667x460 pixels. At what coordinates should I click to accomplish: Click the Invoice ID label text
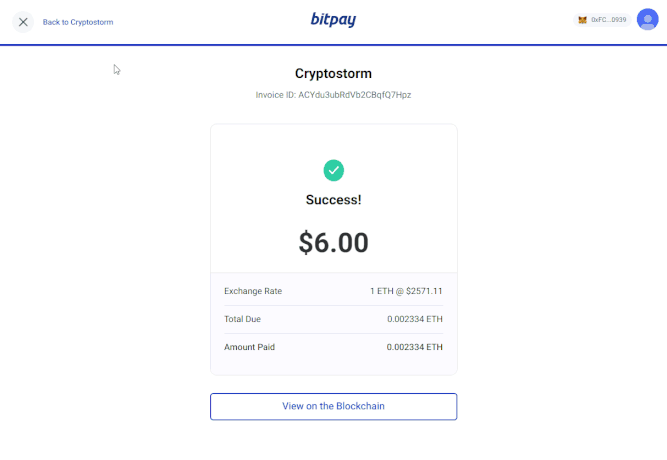point(276,95)
